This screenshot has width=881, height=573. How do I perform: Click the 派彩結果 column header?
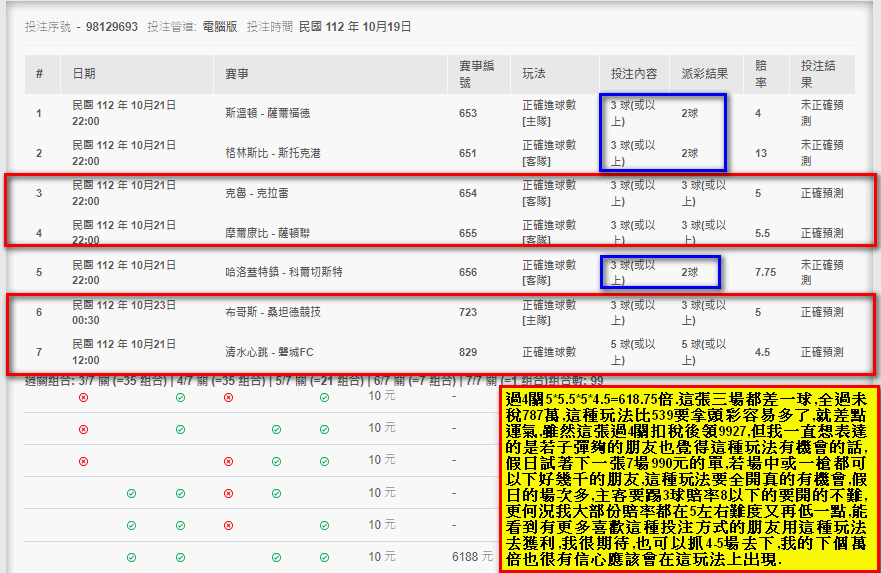704,74
